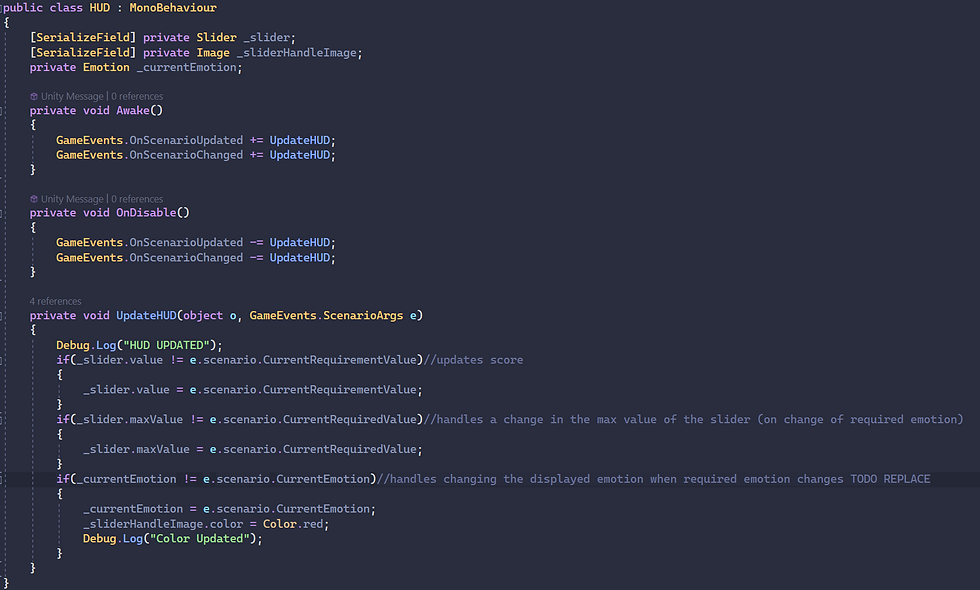This screenshot has width=980, height=590.
Task: Click the "object" parameter type keyword
Action: [203, 316]
